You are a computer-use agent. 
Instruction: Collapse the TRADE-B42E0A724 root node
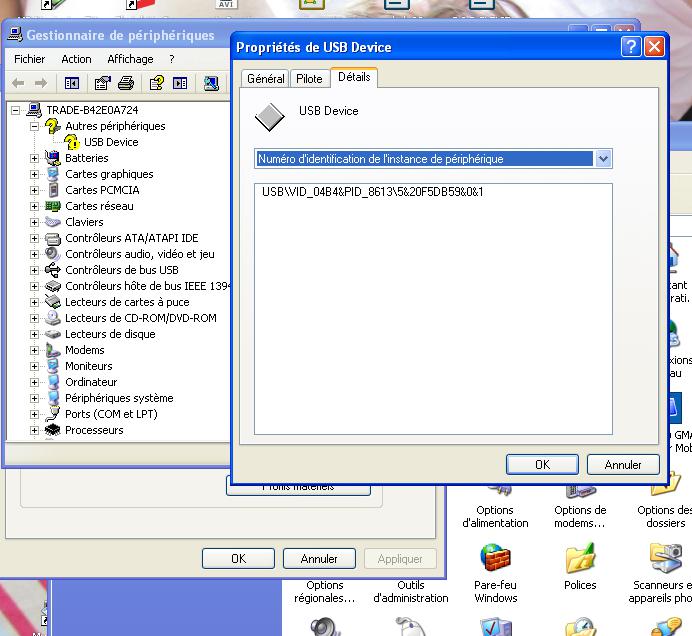[x=15, y=110]
